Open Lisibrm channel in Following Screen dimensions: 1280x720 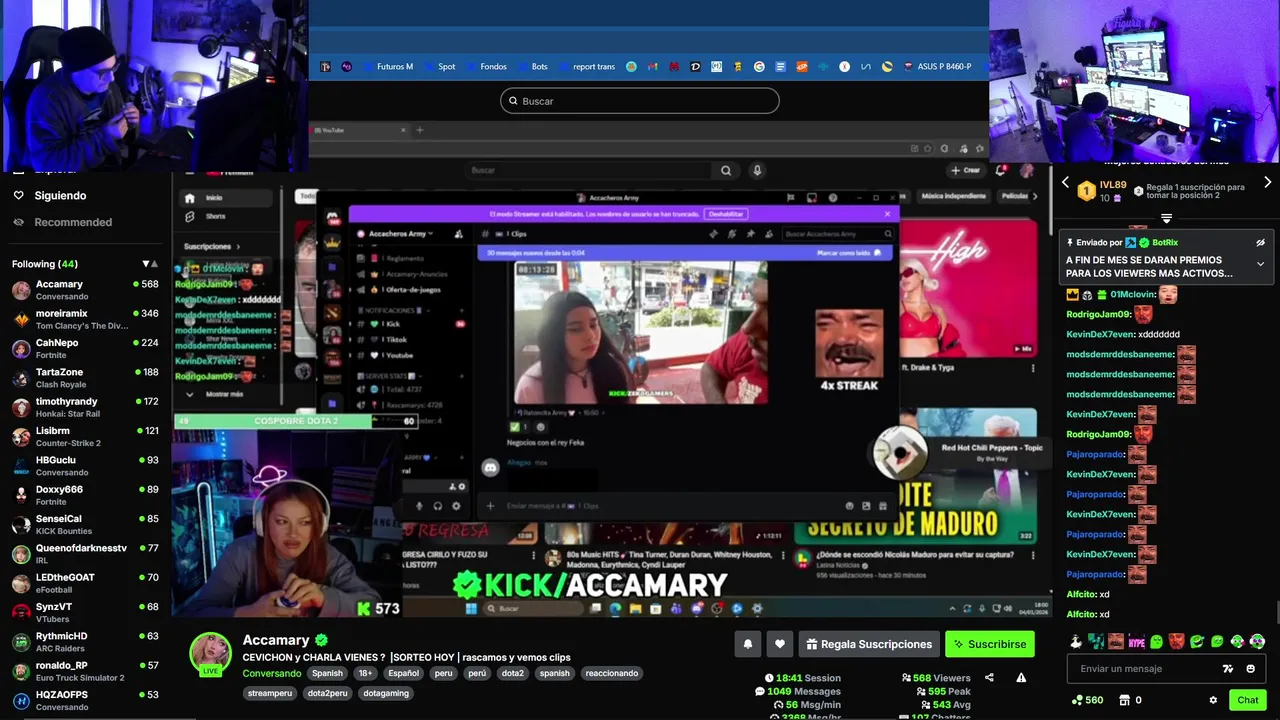[85, 436]
